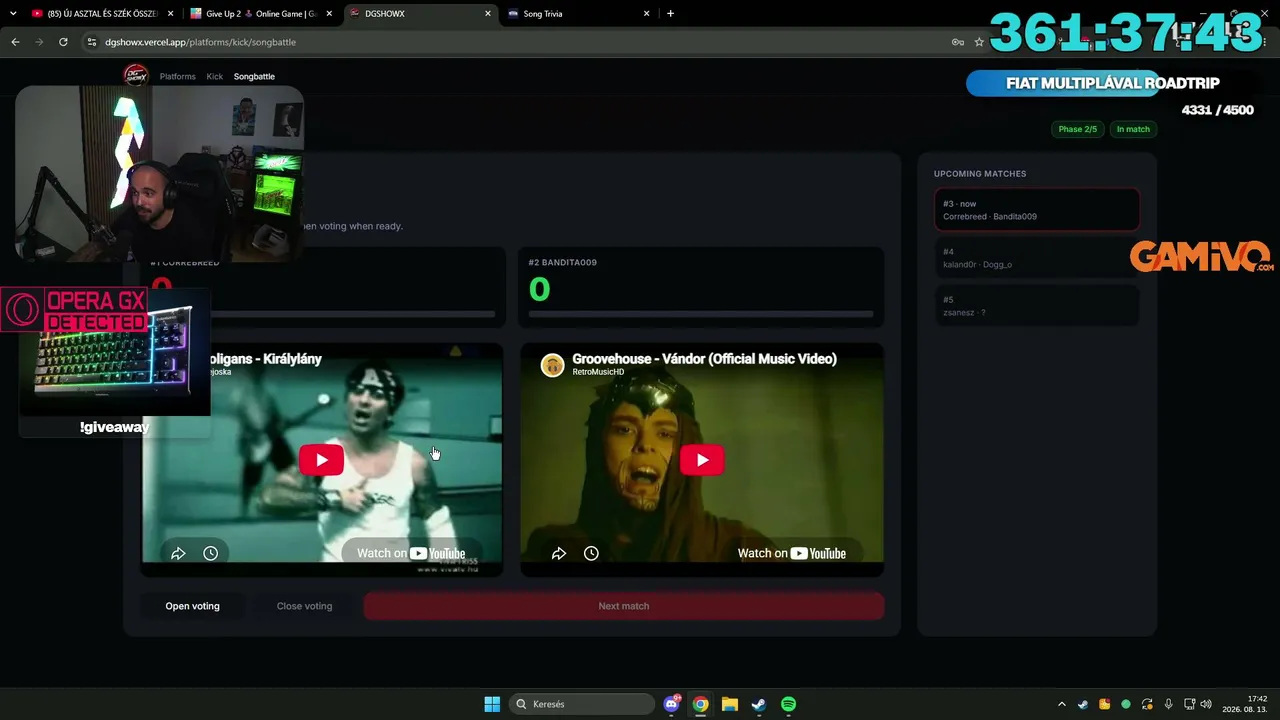The height and width of the screenshot is (720, 1280).
Task: Close the Give Up 2 tab
Action: tap(329, 14)
